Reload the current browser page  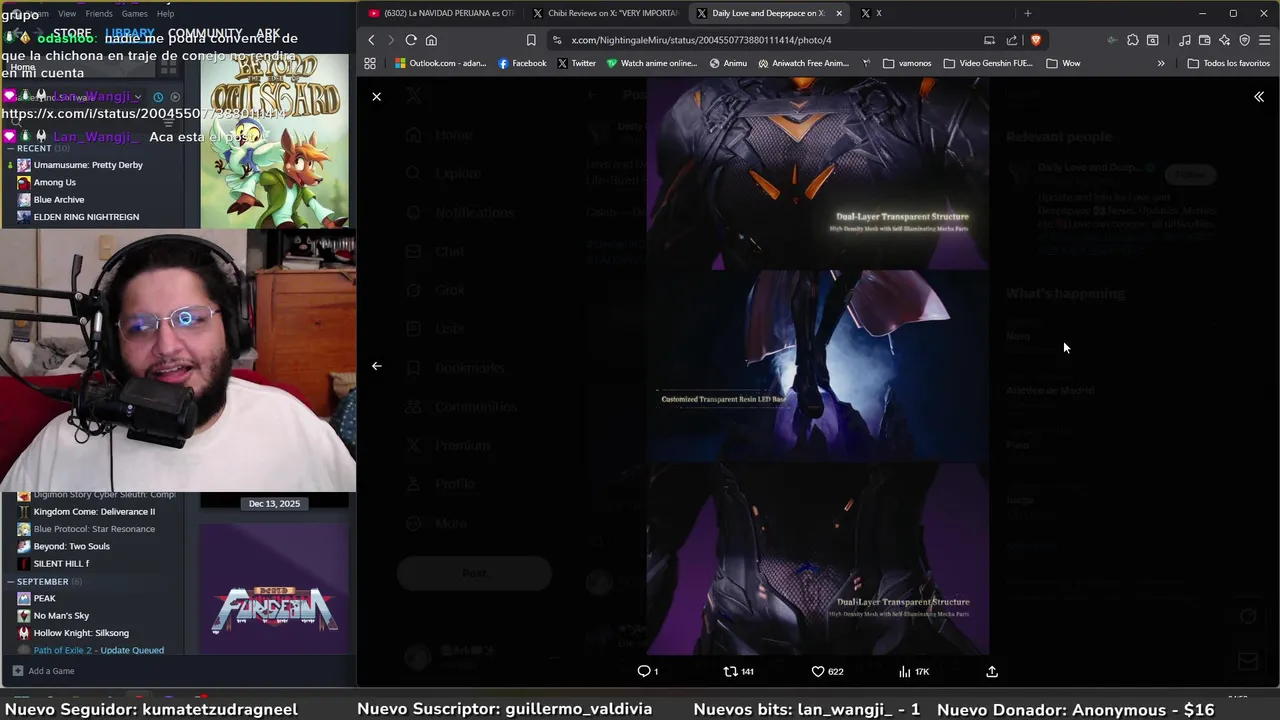(411, 40)
